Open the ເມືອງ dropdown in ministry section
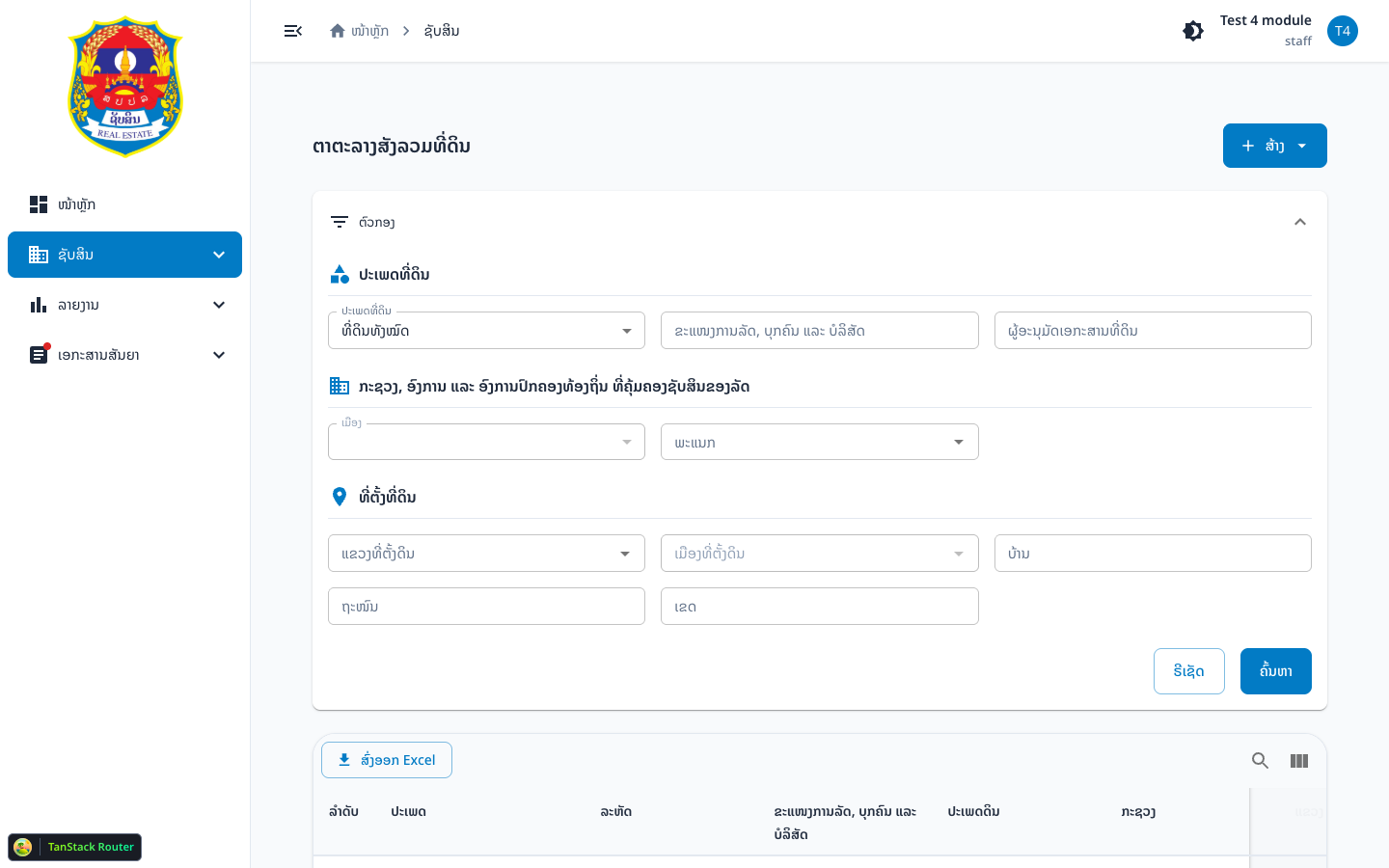The width and height of the screenshot is (1389, 868). (486, 442)
